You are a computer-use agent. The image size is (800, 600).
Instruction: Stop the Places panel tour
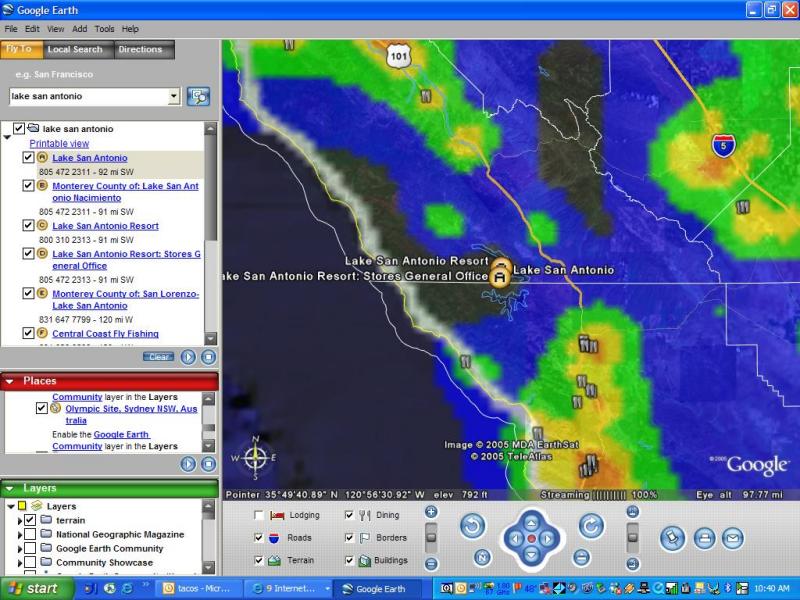click(208, 464)
